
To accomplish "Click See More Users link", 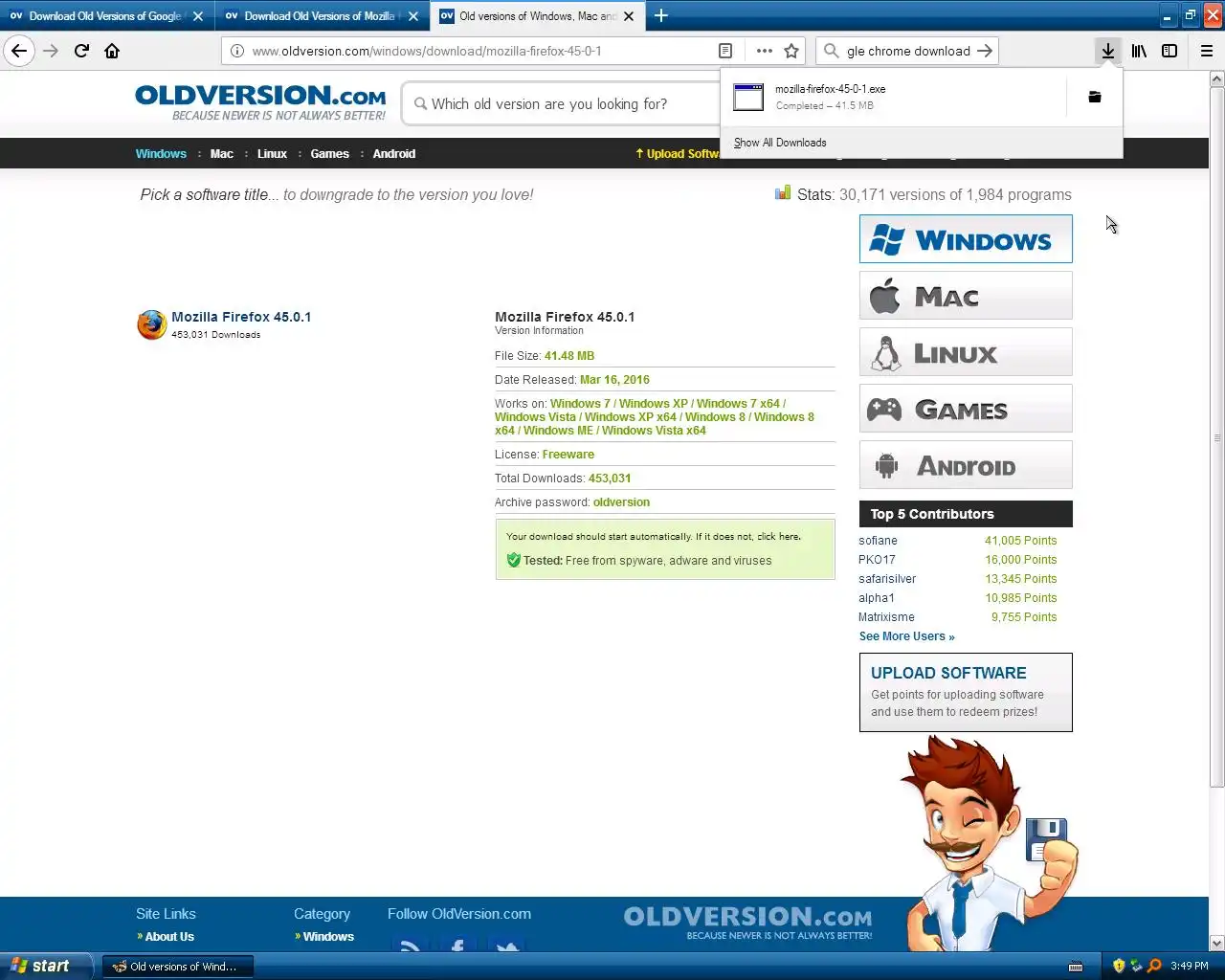I will tap(906, 636).
